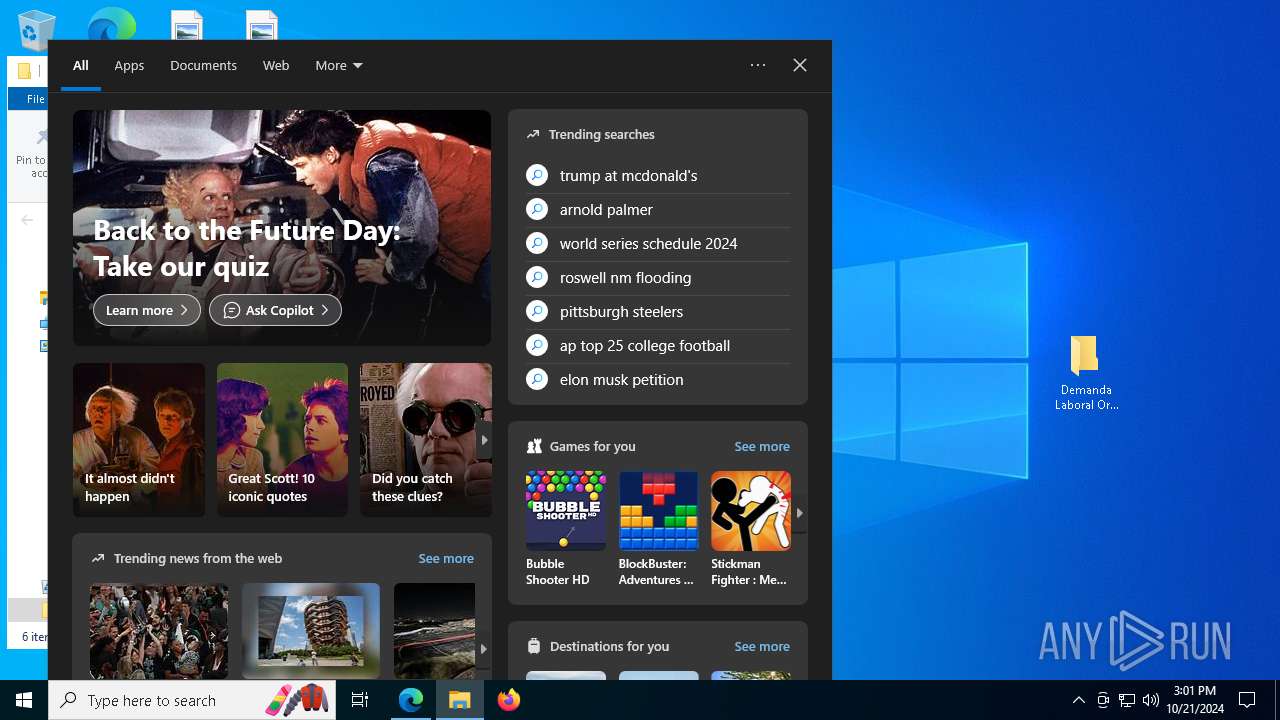Advance Back to the Future cards arrow
1280x720 pixels.
coord(484,440)
